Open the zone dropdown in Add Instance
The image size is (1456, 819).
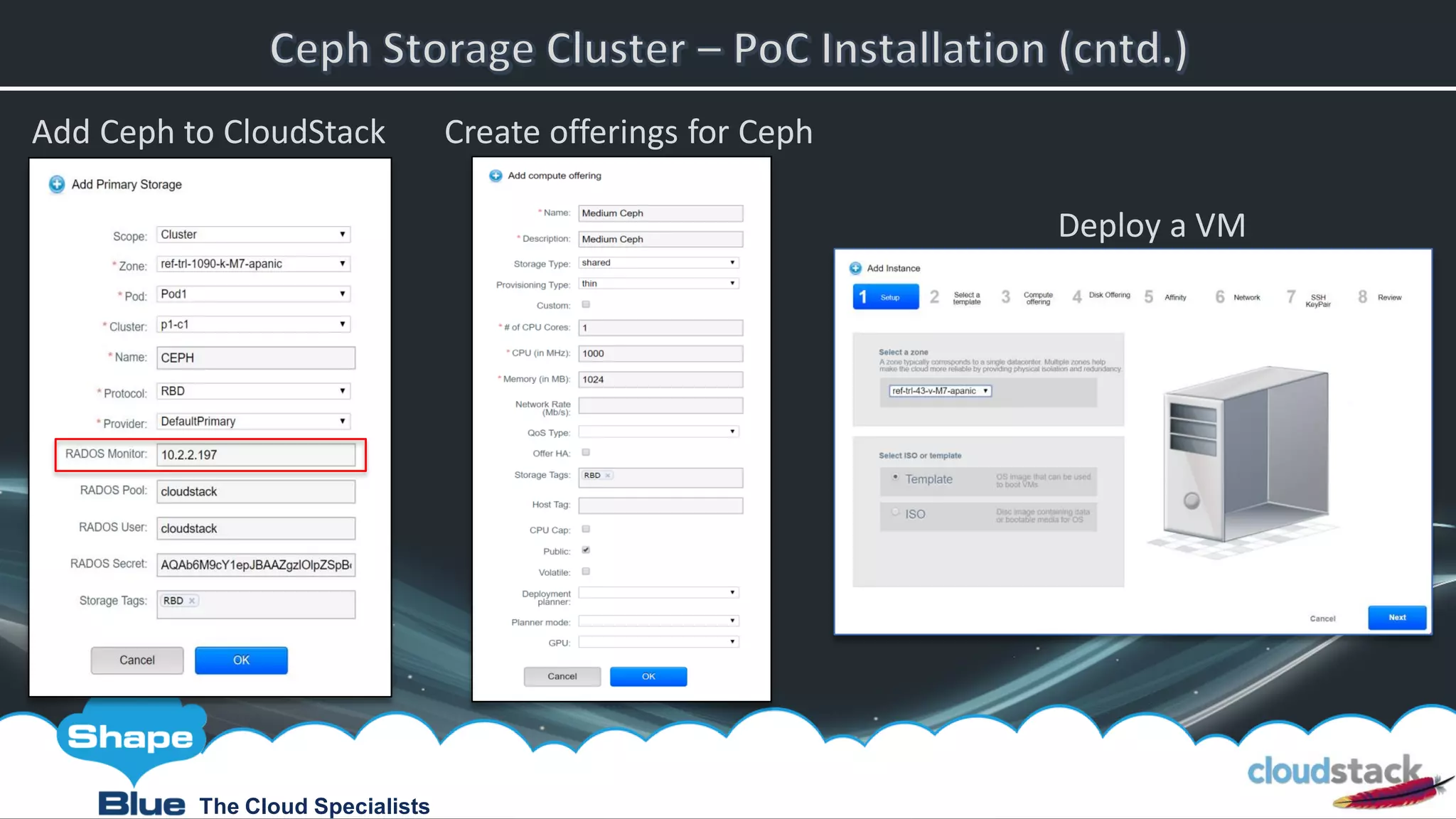(x=940, y=391)
